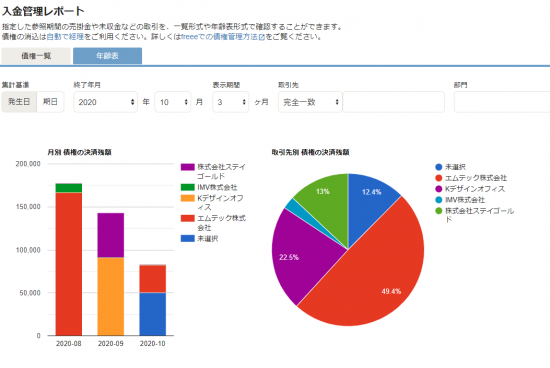Screen dimensions: 550x368
Task: Click the 取引先 partner name input field
Action: click(x=394, y=102)
